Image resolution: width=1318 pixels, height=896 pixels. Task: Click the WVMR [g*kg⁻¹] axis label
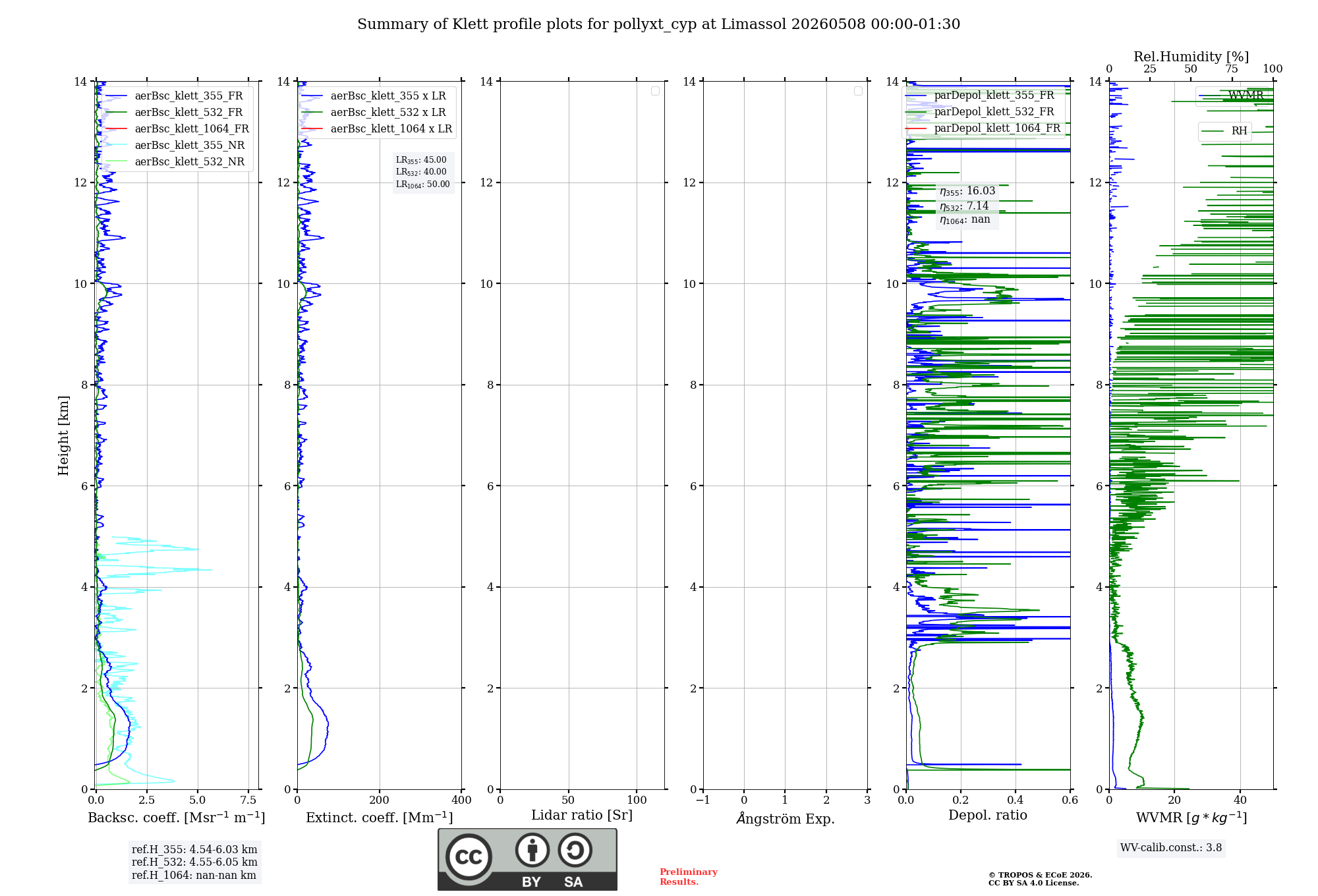[1191, 818]
